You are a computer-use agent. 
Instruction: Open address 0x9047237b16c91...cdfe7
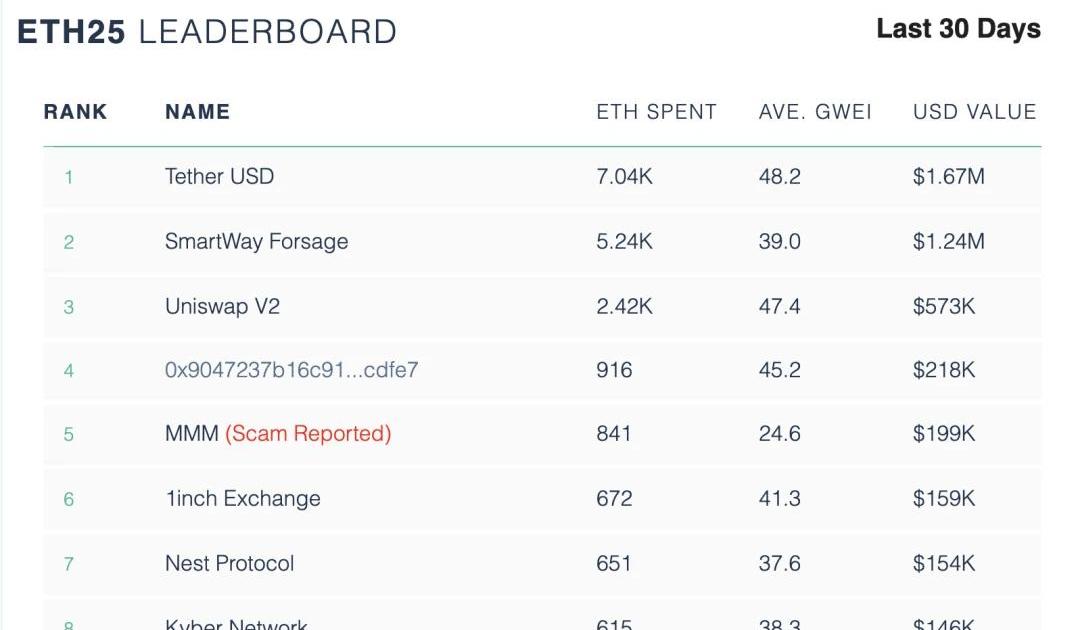click(x=291, y=371)
